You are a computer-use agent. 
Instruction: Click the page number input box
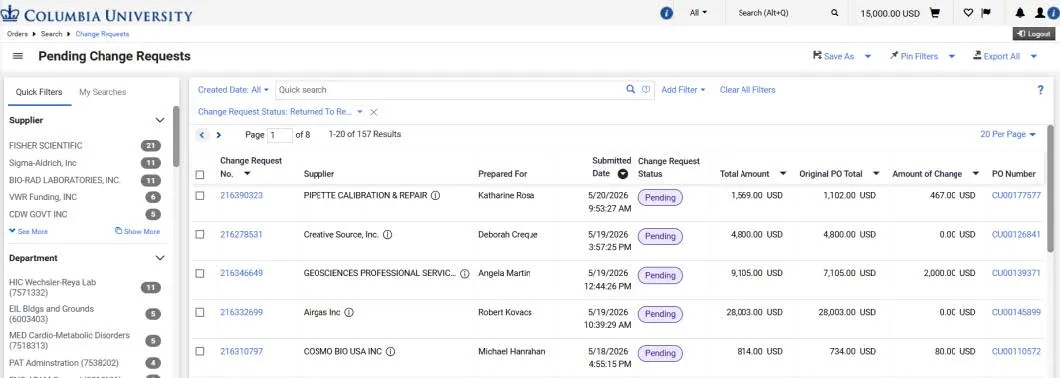pos(280,135)
